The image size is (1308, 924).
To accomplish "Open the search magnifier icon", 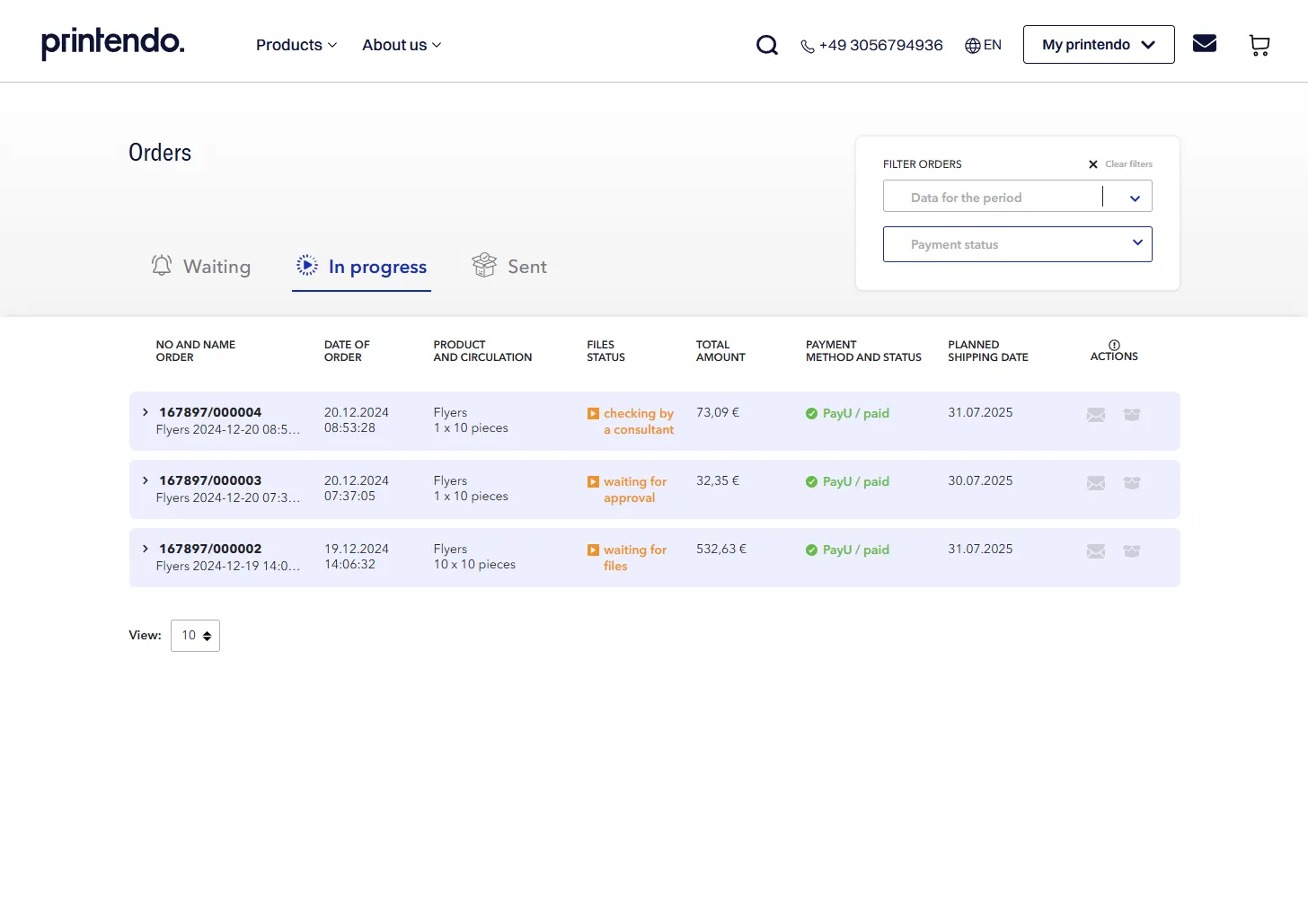I will (766, 45).
